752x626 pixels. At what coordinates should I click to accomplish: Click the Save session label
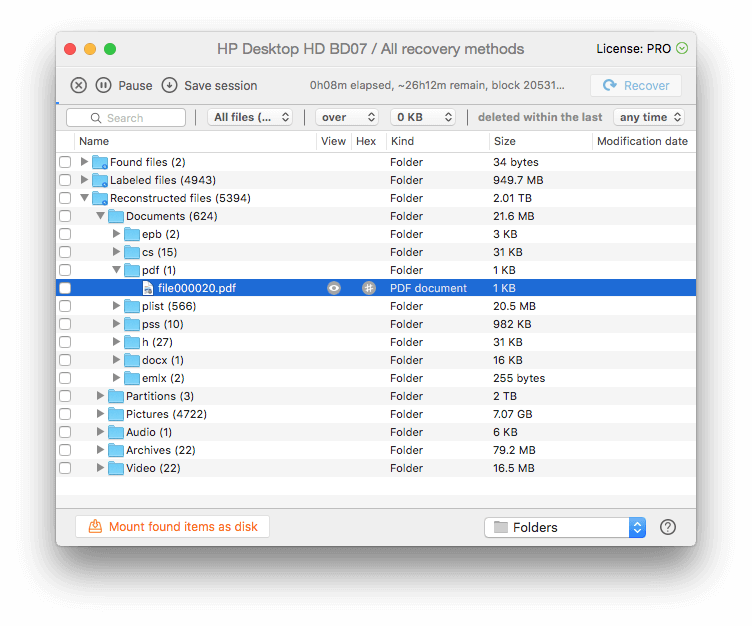click(221, 86)
